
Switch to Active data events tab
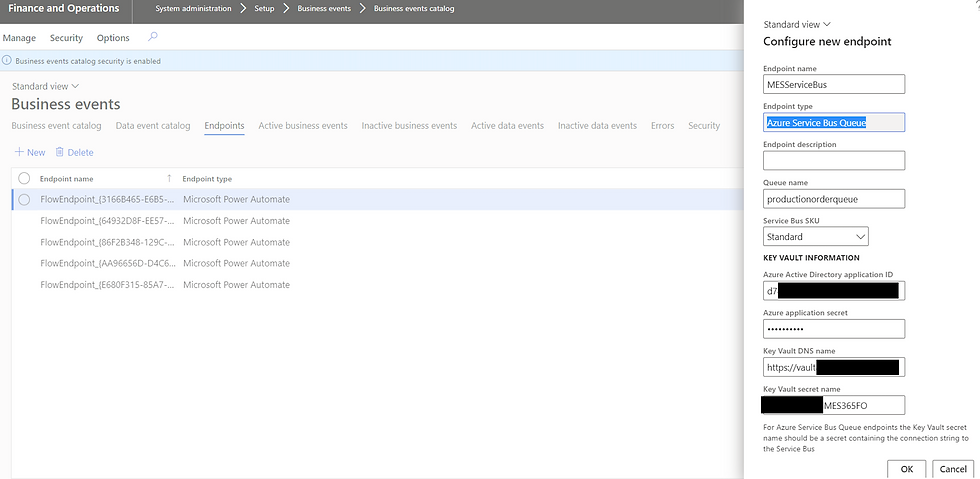point(508,126)
